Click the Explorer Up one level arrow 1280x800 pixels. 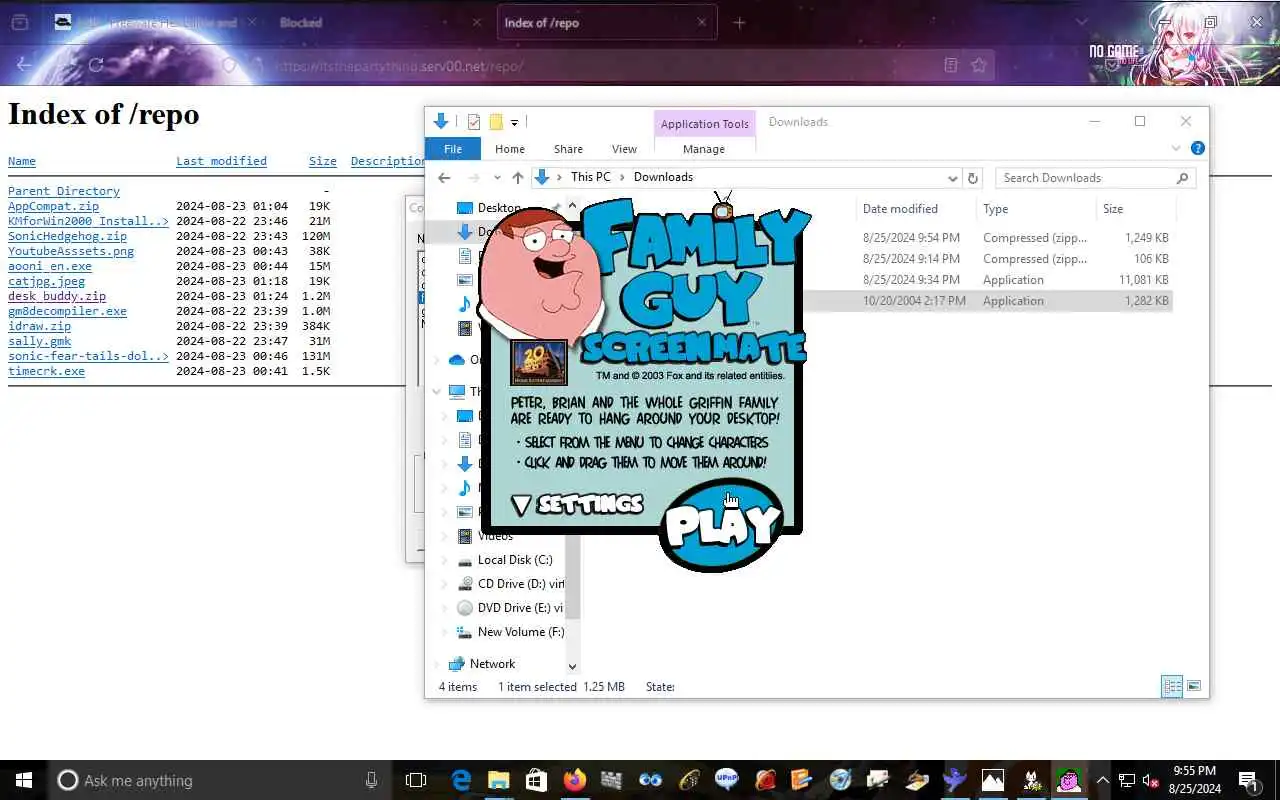pyautogui.click(x=518, y=178)
